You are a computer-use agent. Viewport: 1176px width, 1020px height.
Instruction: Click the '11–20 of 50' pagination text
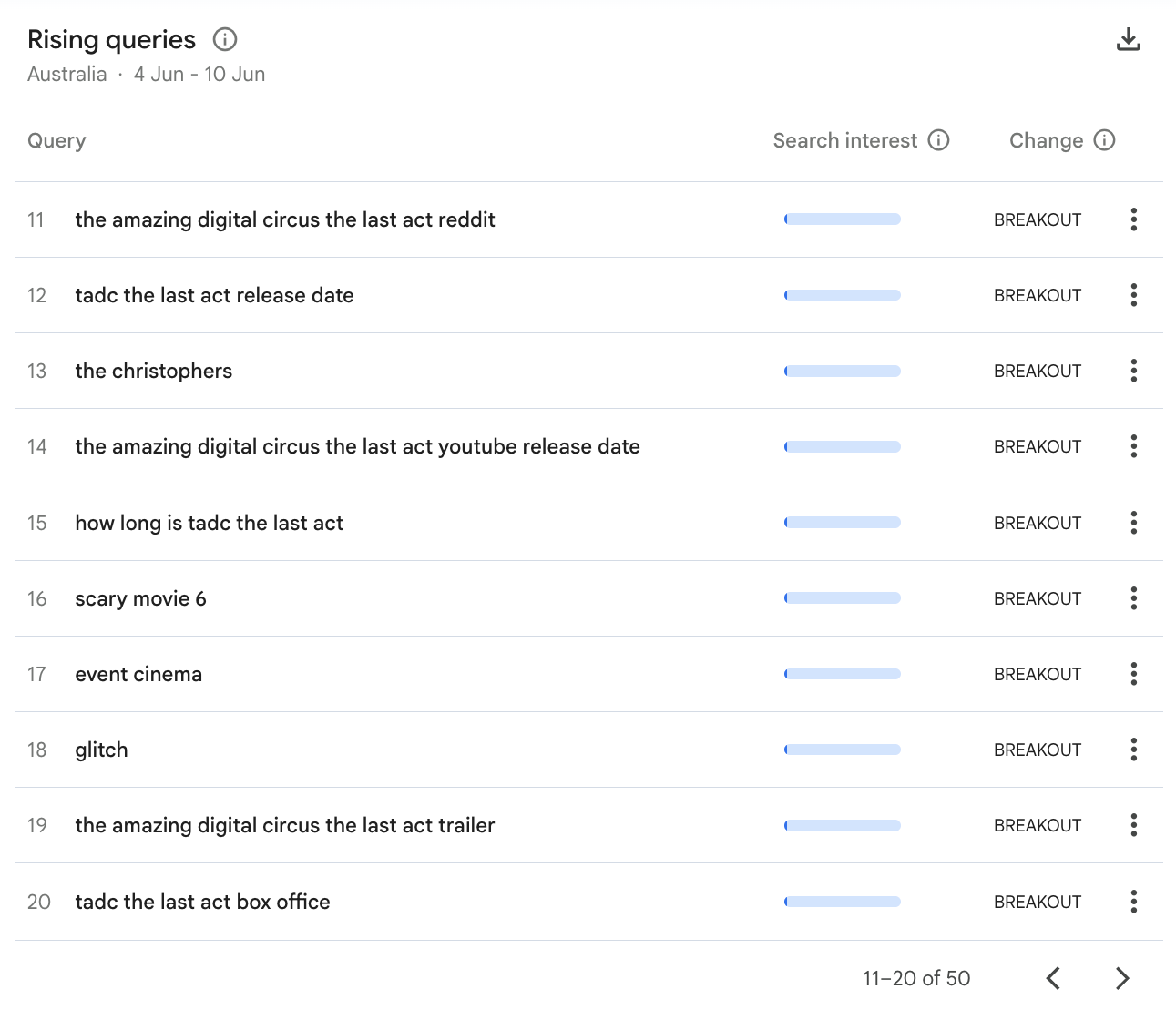(916, 978)
